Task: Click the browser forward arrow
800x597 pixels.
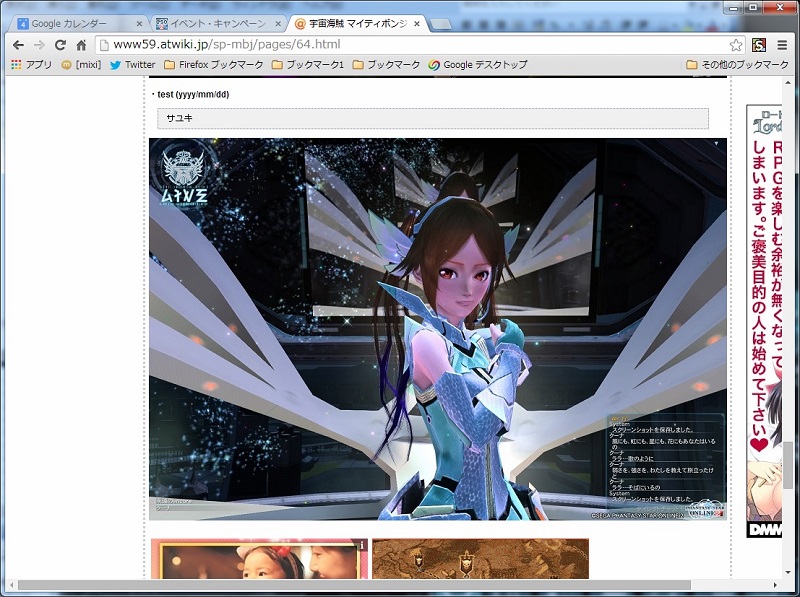Action: point(39,45)
